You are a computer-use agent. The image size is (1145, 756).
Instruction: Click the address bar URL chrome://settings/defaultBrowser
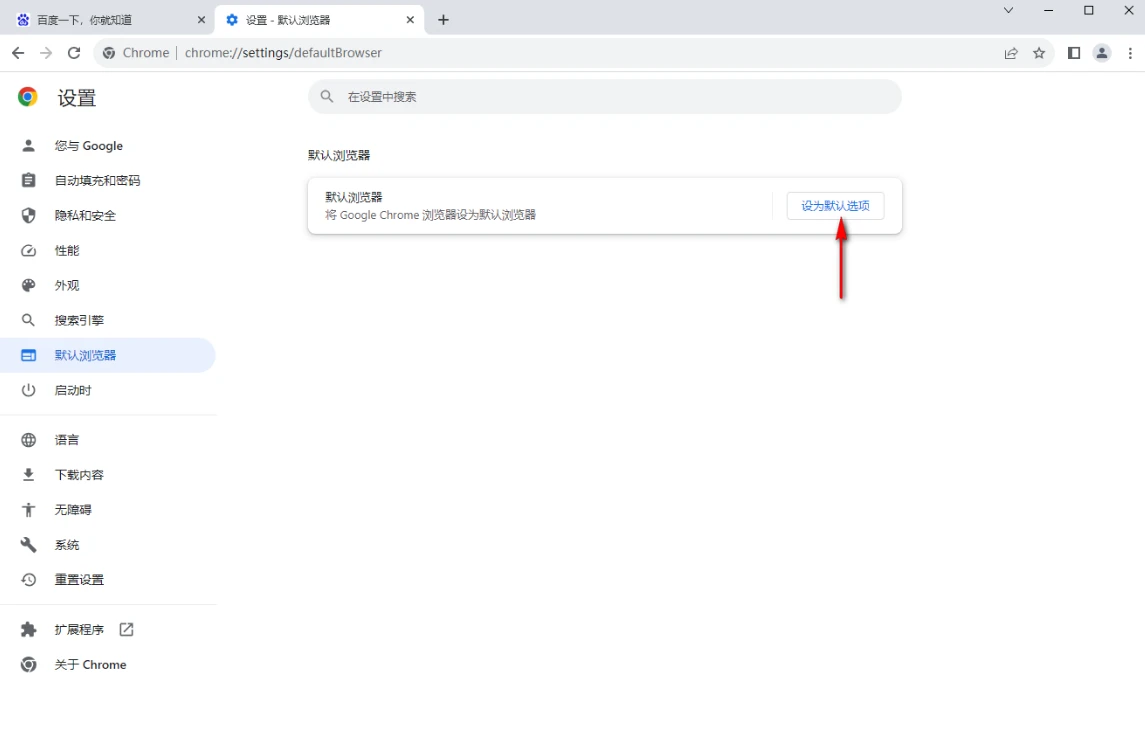283,53
